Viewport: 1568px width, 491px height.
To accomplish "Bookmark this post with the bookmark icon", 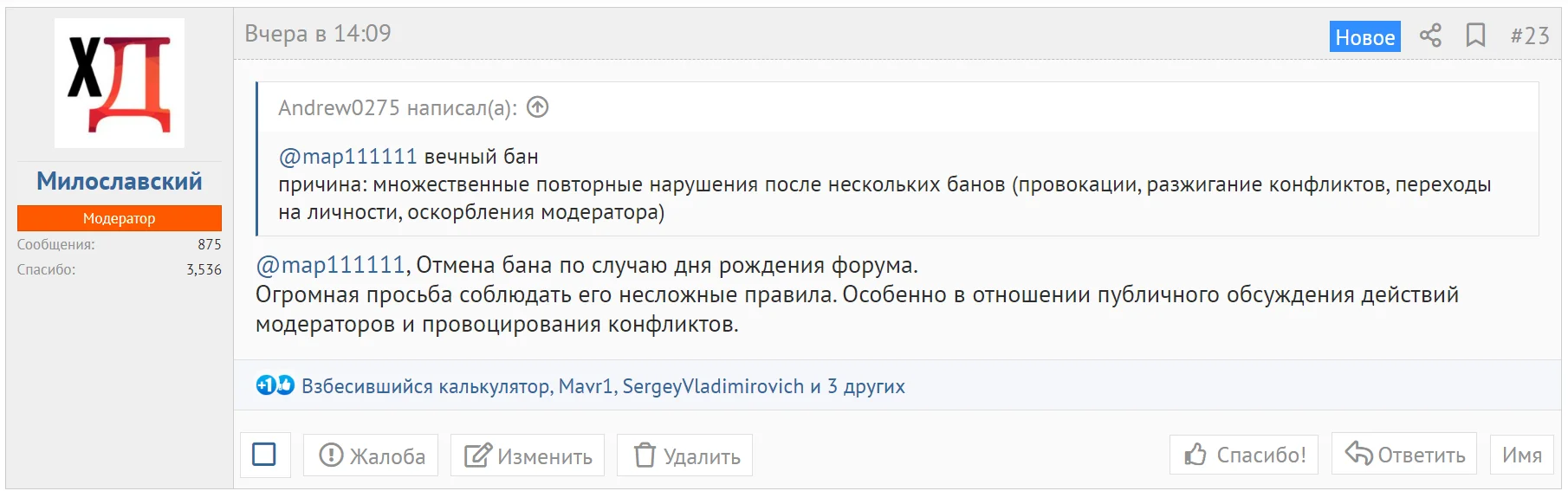I will pyautogui.click(x=1475, y=36).
